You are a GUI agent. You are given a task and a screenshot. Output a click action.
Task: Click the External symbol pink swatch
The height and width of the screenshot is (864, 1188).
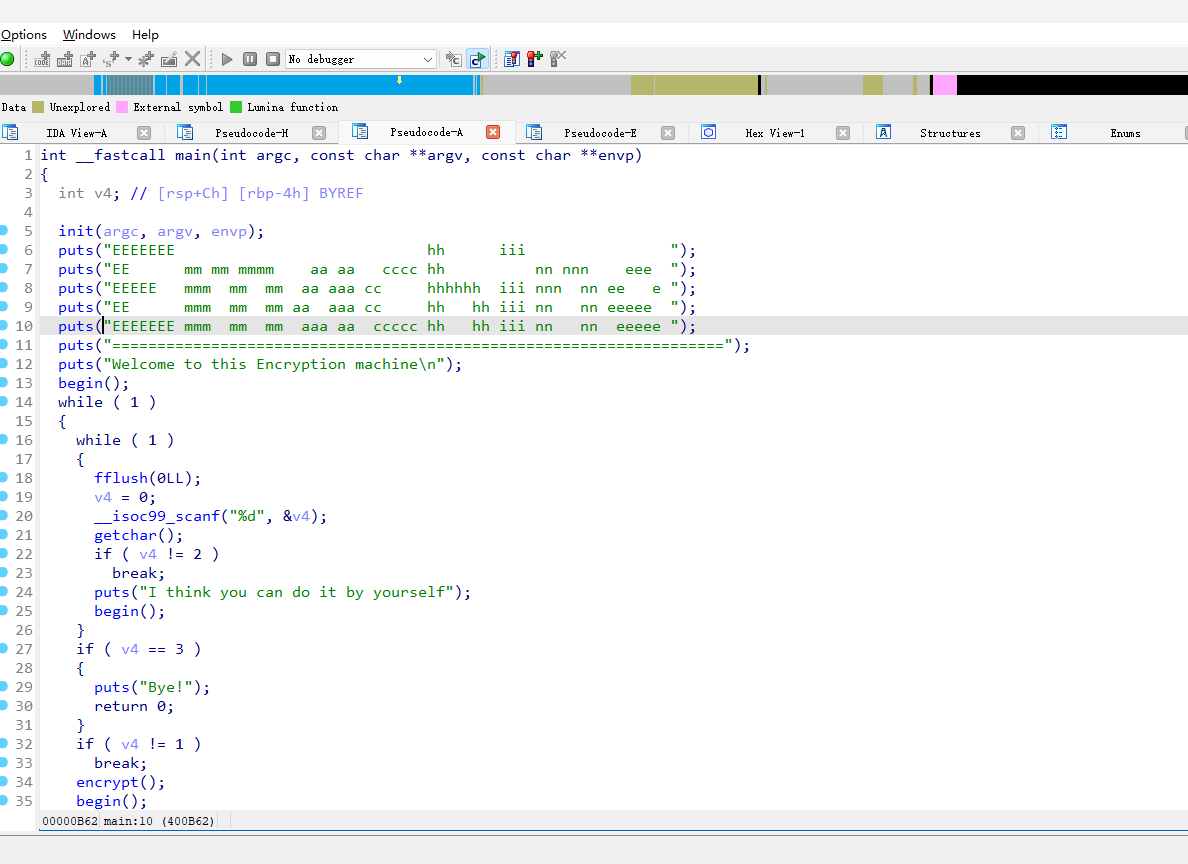click(122, 108)
